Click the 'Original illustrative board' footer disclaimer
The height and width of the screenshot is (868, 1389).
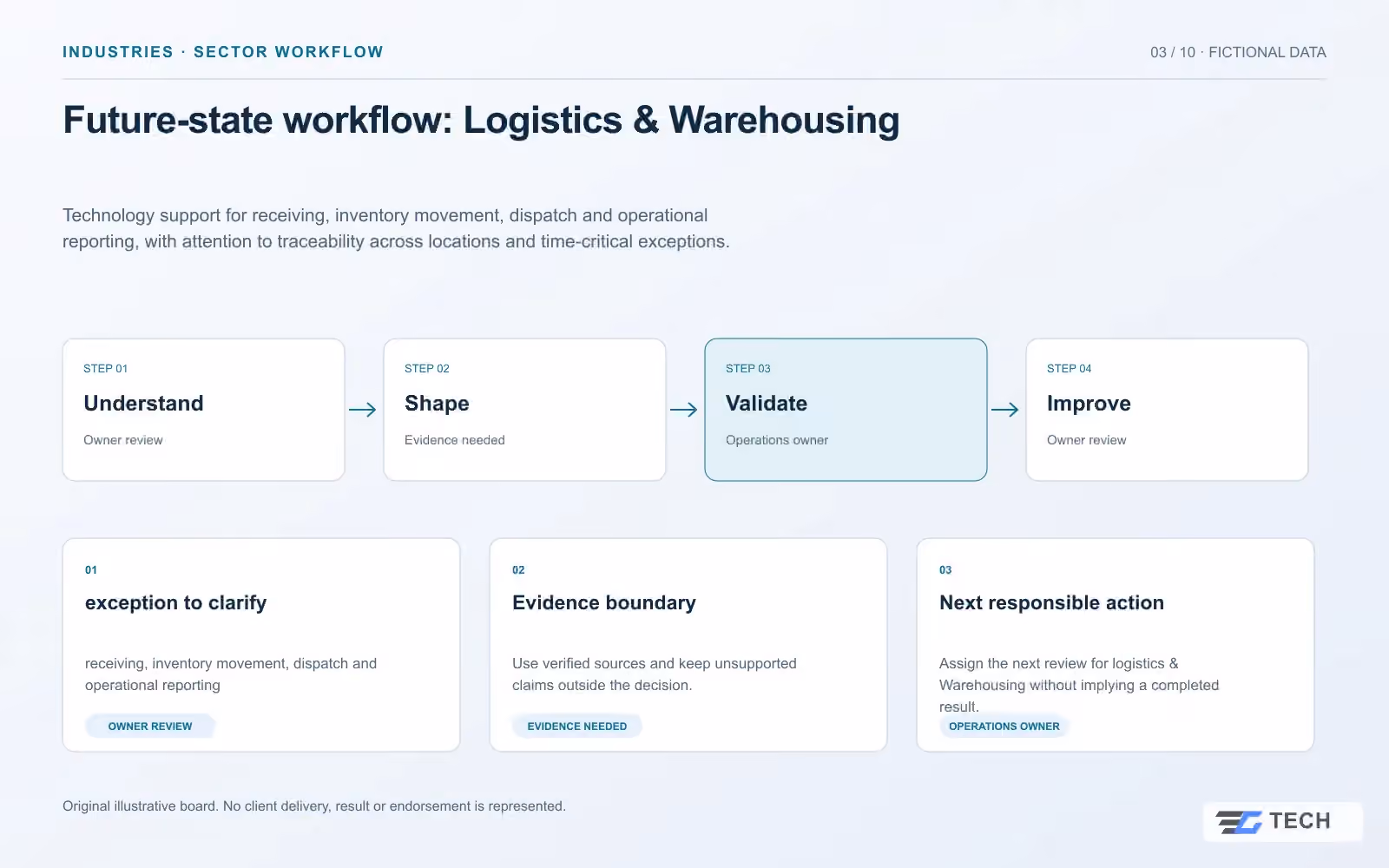click(x=314, y=806)
